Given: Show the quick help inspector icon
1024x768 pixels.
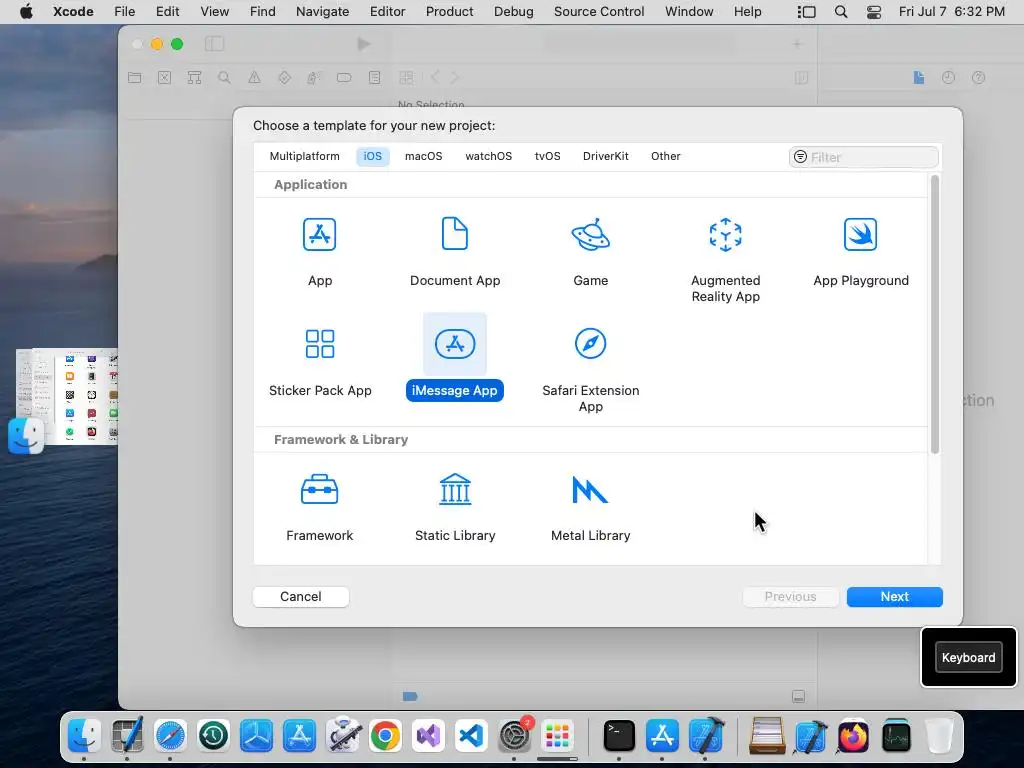Looking at the screenshot, I should (978, 78).
